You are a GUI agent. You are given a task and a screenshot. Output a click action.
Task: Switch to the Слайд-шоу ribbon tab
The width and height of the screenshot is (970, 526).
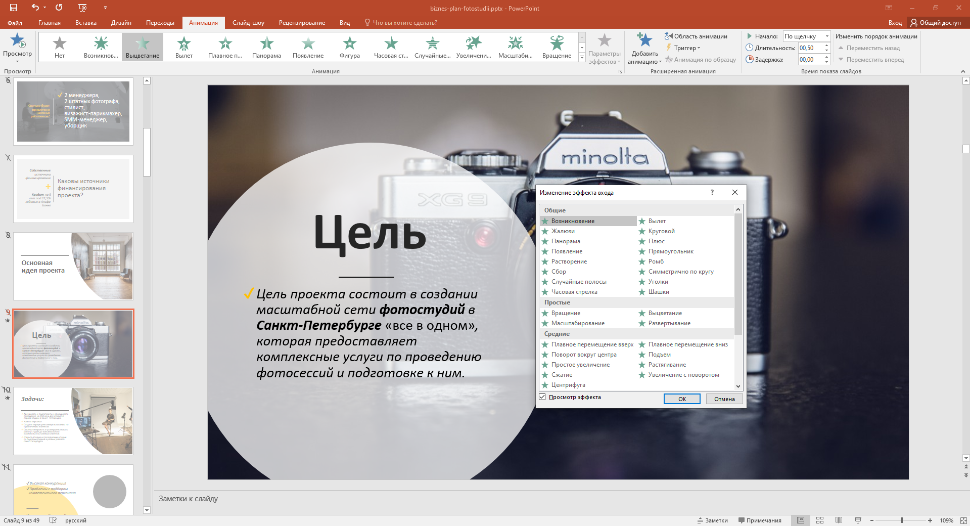pyautogui.click(x=248, y=23)
